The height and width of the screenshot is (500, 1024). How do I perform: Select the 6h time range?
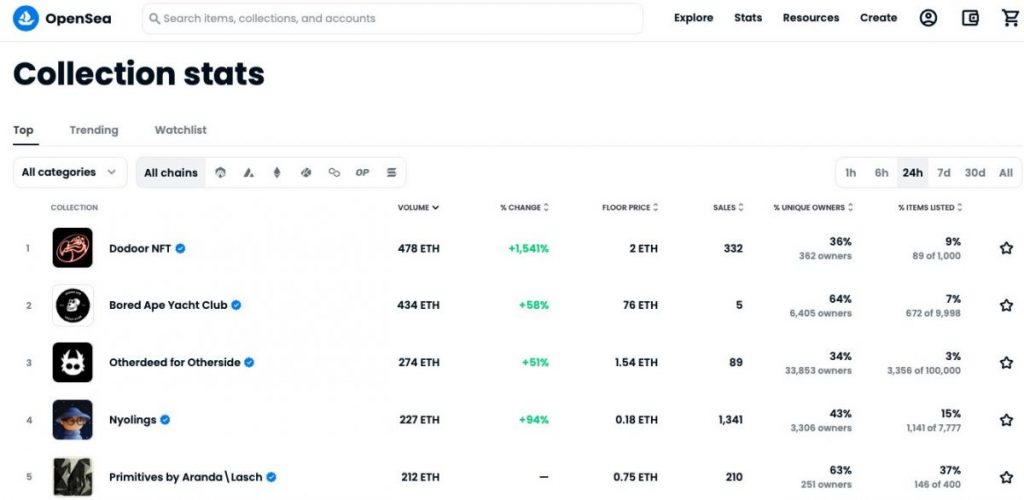click(x=882, y=172)
